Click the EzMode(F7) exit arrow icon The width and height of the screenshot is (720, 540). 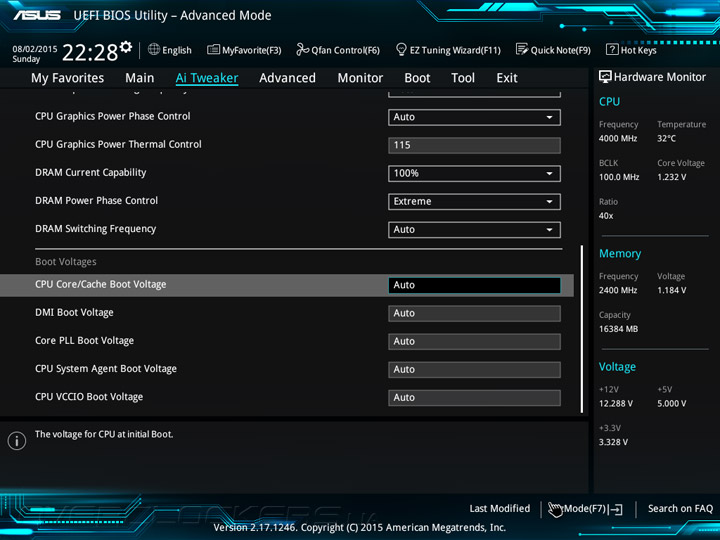[616, 509]
